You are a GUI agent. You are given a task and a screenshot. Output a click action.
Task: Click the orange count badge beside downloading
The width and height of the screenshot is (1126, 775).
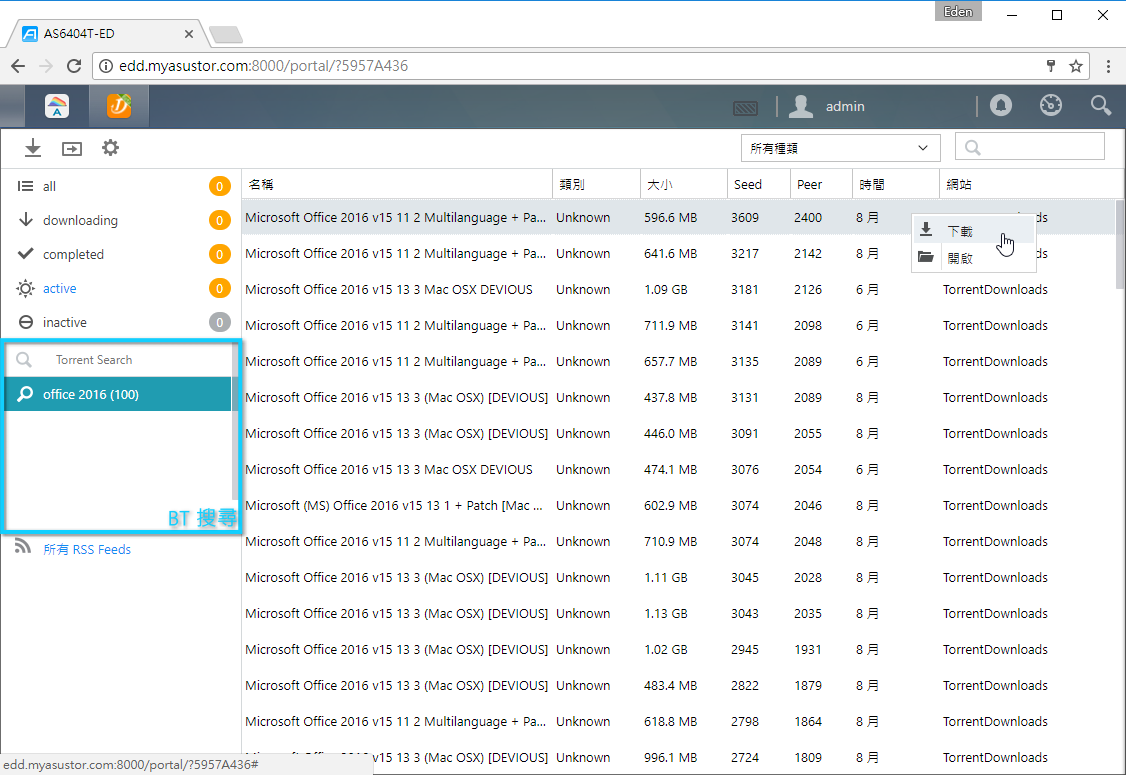220,220
